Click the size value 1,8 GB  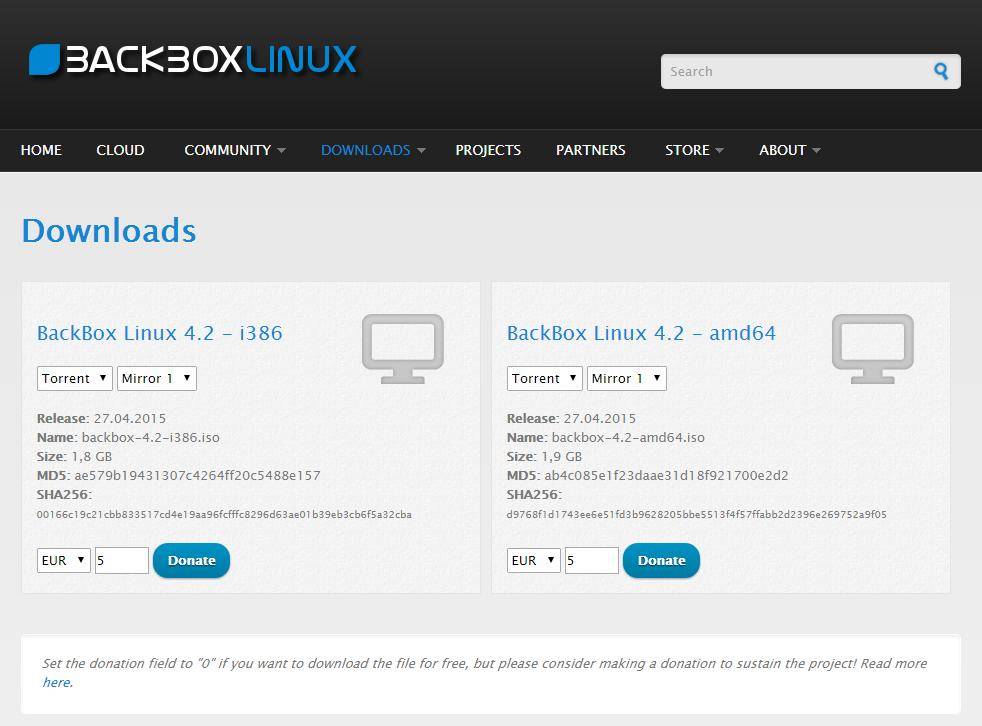(91, 457)
